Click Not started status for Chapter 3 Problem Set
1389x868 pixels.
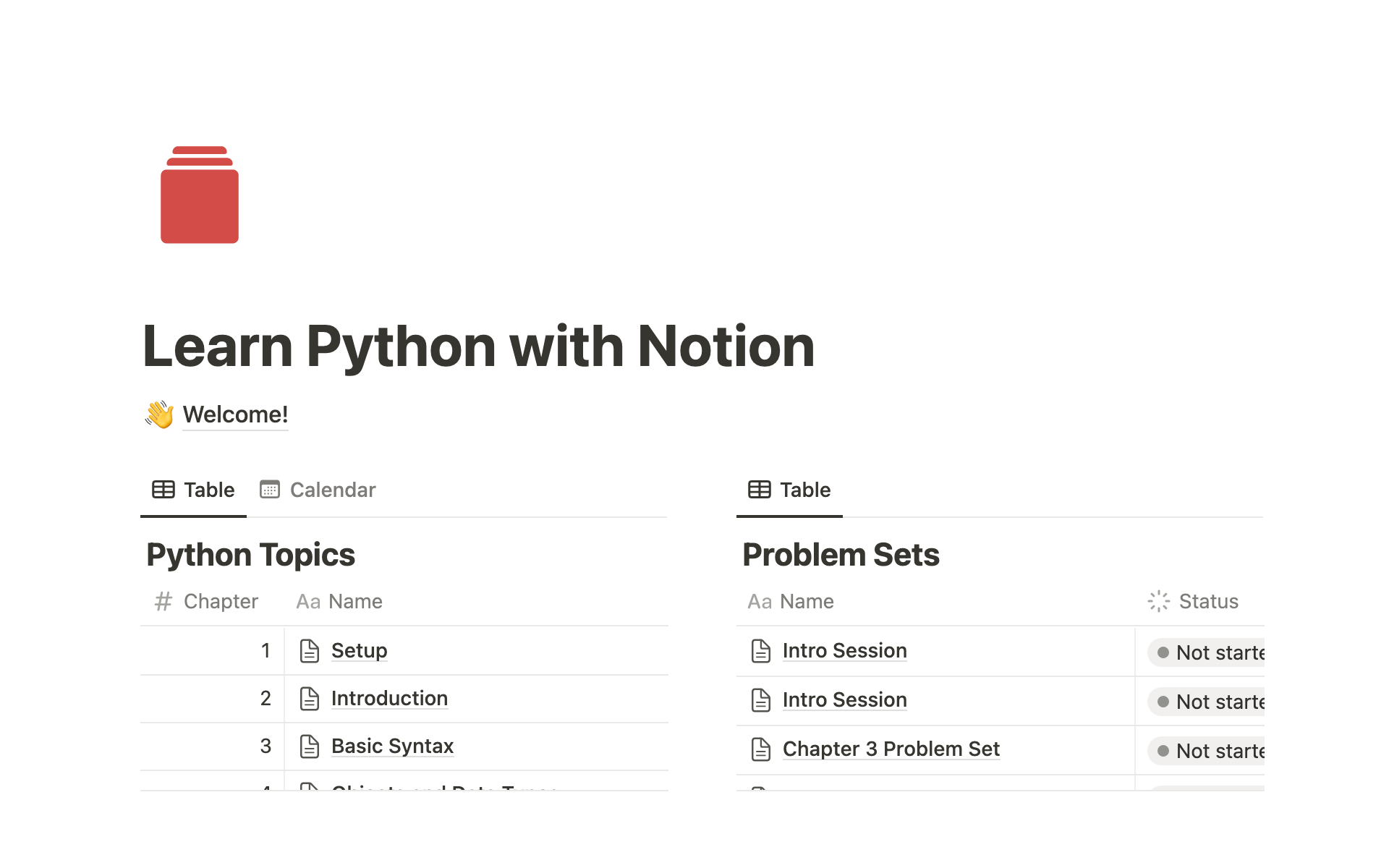1210,751
